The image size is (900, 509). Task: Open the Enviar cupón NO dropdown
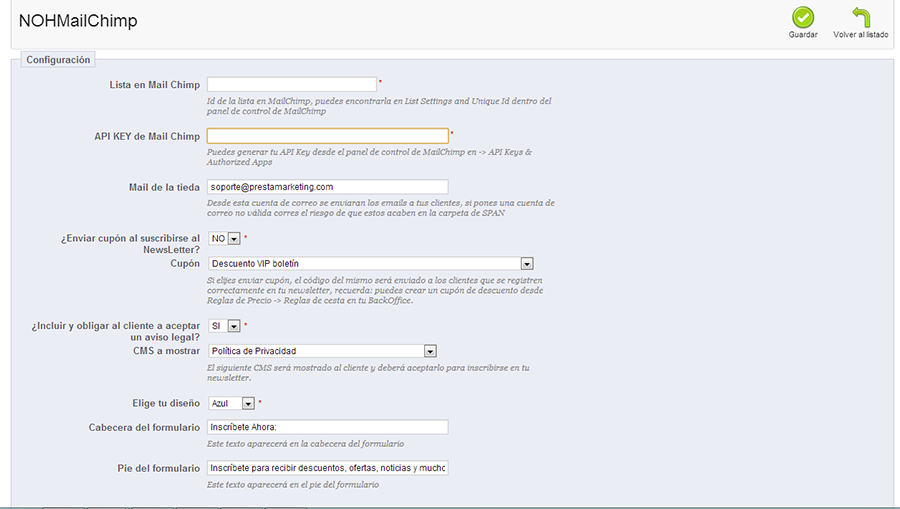pyautogui.click(x=224, y=238)
